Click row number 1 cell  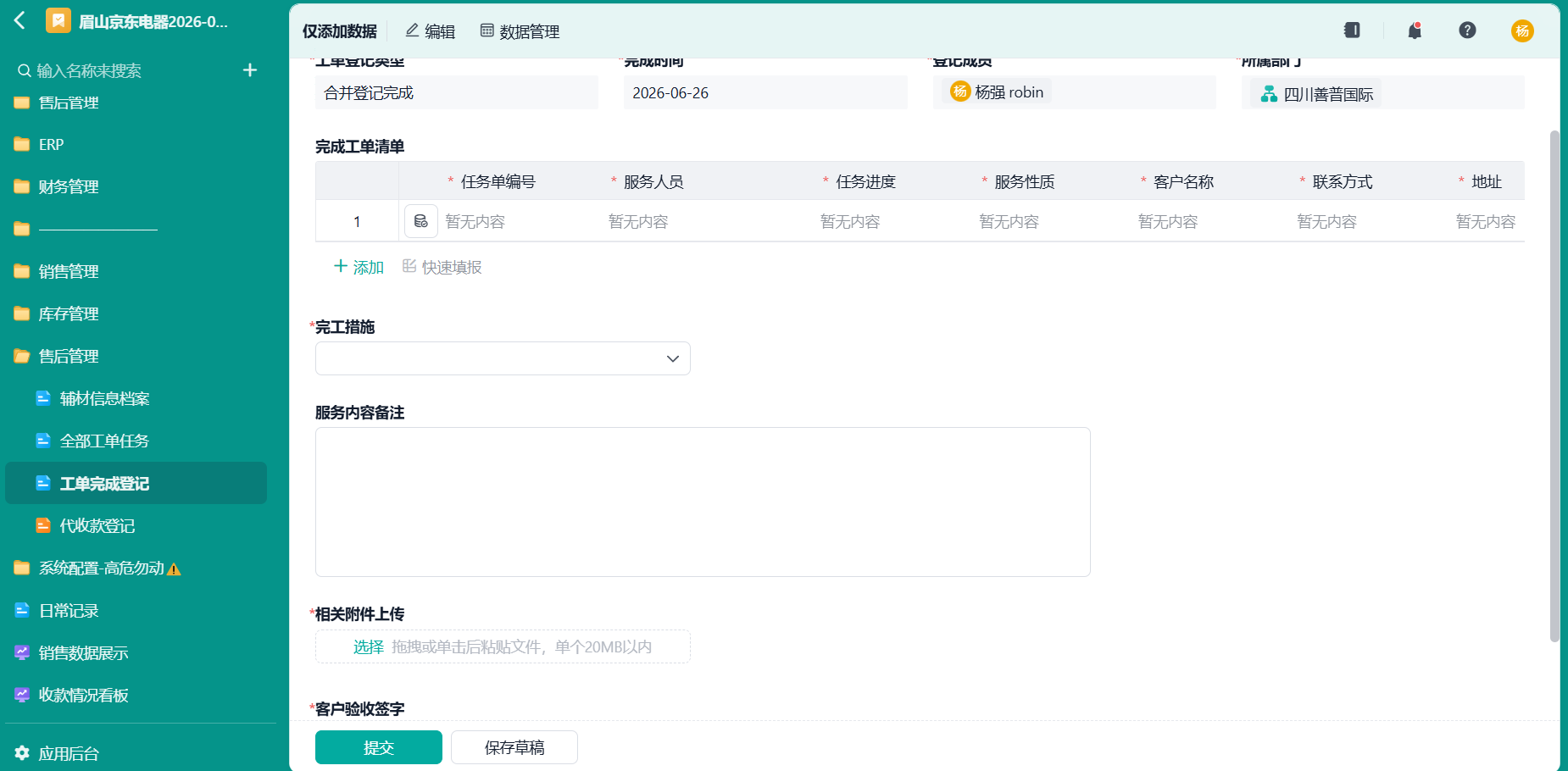(x=357, y=221)
